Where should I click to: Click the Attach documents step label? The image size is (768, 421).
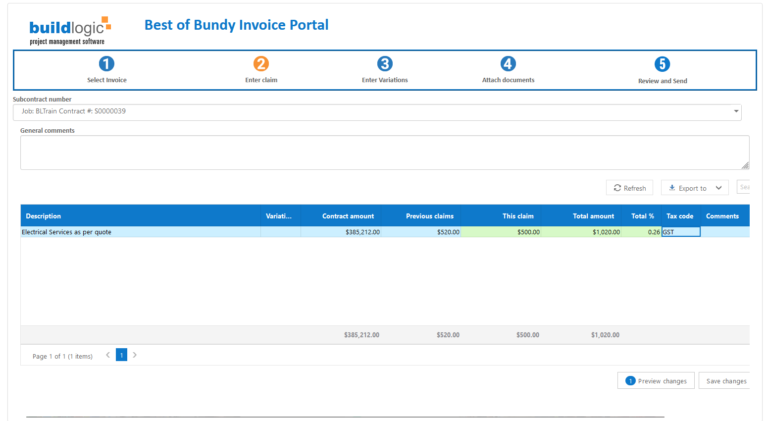(508, 80)
